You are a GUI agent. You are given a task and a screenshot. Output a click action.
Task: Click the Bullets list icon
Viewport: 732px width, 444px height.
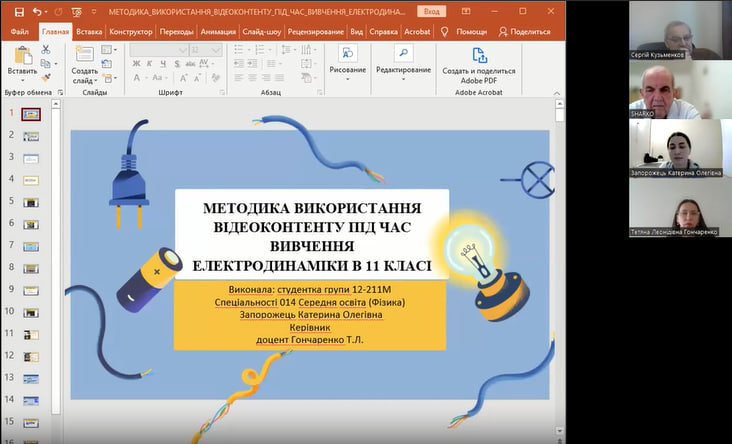(x=241, y=49)
